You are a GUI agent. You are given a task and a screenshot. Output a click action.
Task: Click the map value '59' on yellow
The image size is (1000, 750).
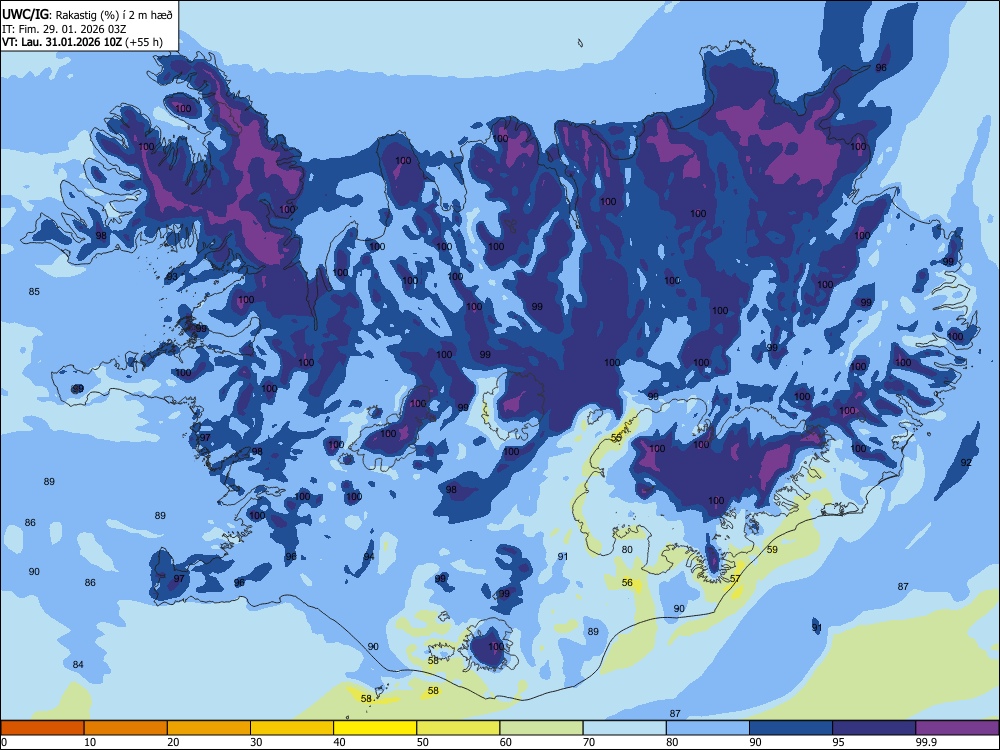[772, 549]
